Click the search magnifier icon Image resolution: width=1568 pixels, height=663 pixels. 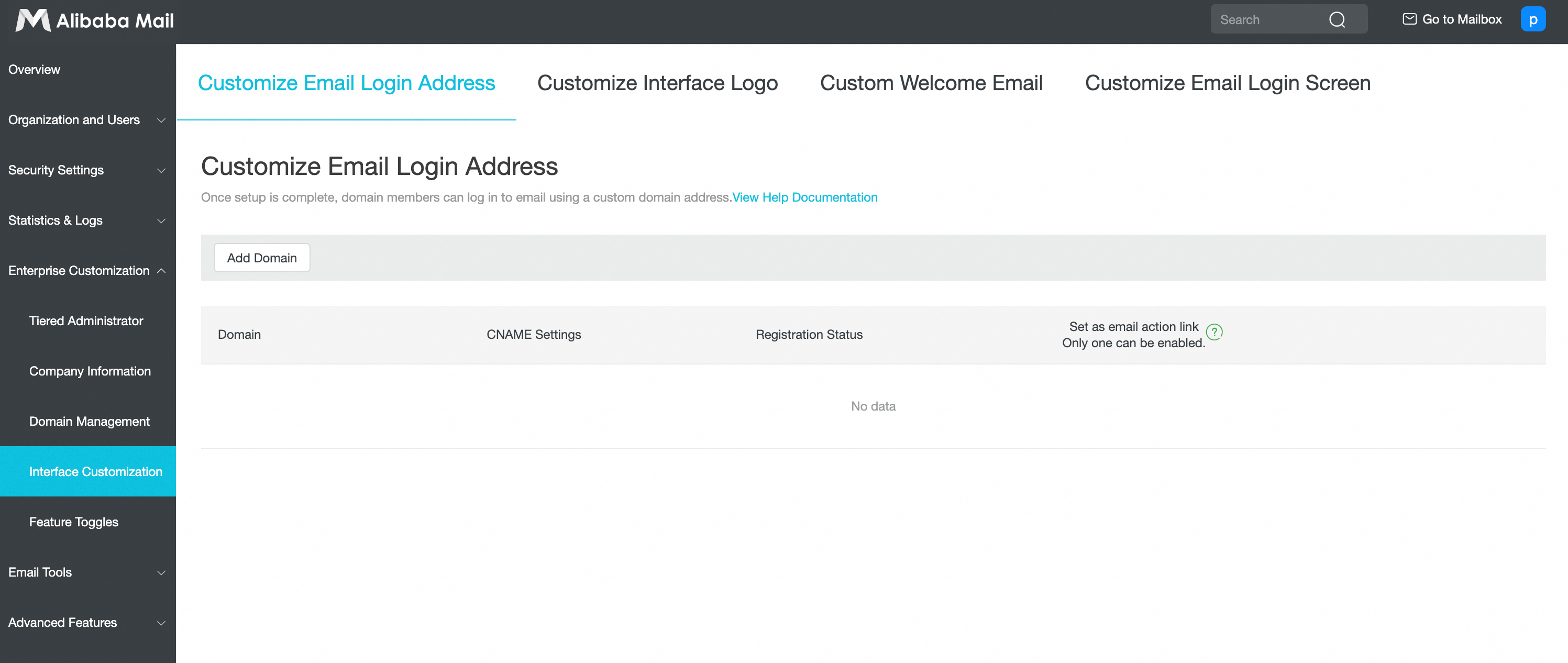(1337, 19)
